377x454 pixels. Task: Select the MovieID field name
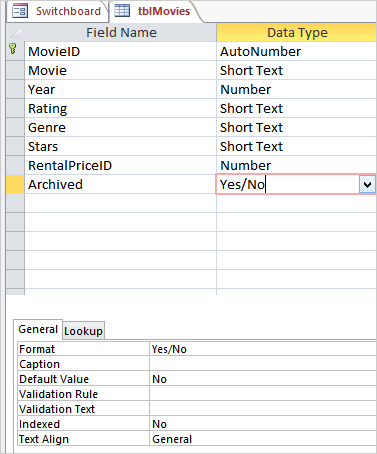click(x=121, y=51)
